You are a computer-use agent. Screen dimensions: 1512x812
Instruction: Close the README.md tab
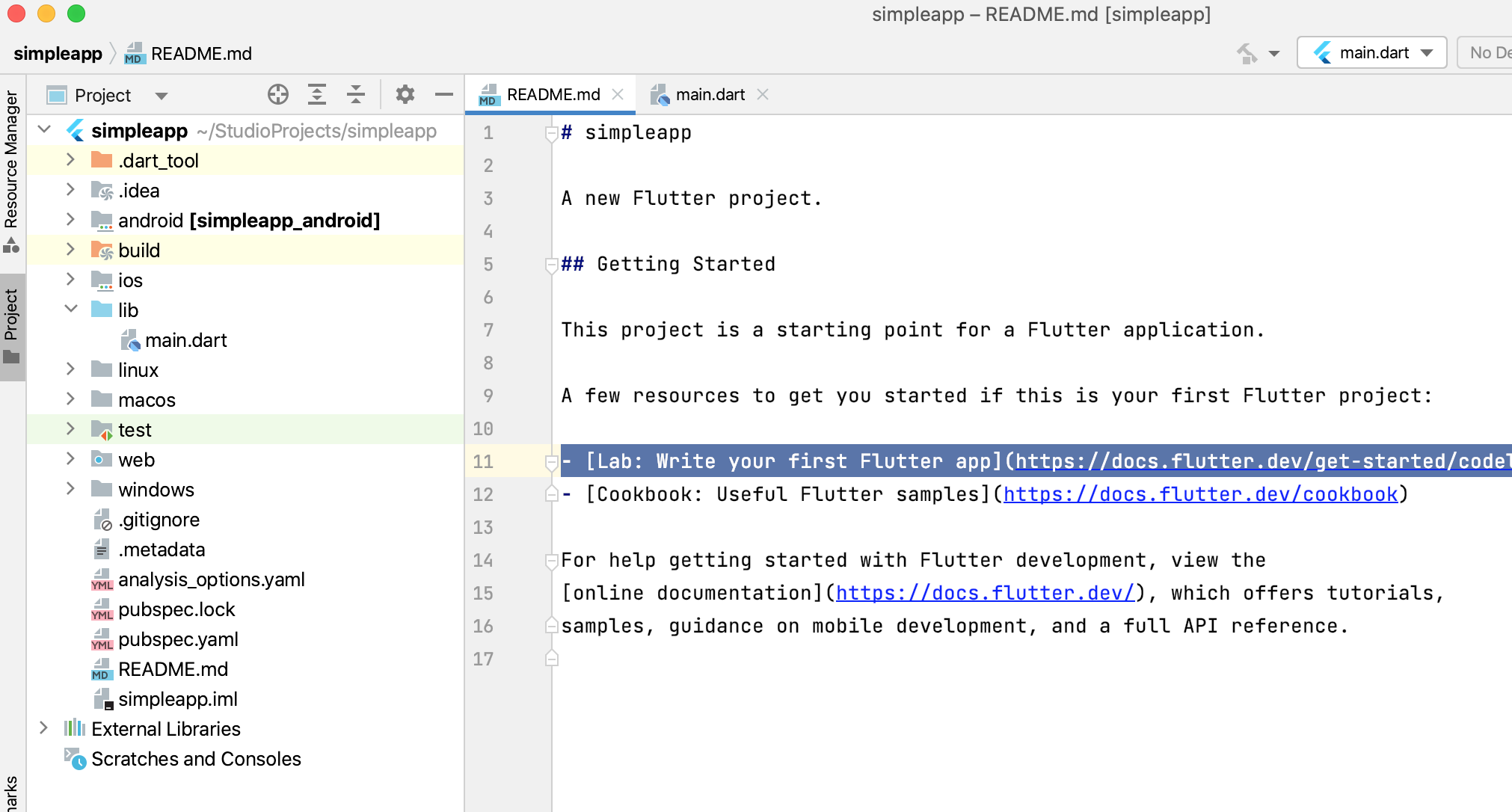(x=618, y=95)
